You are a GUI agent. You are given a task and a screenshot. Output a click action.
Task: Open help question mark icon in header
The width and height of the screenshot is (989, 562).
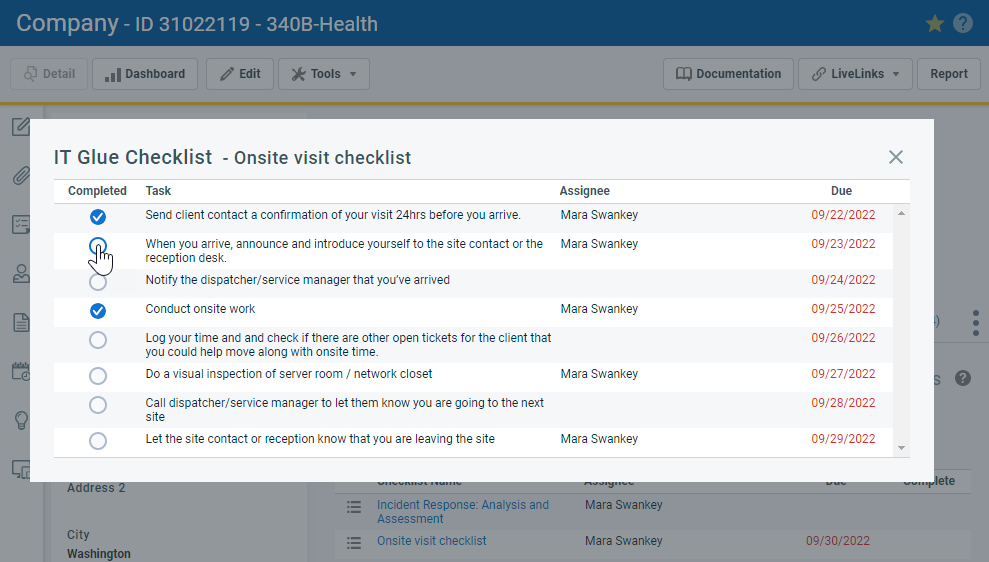click(x=963, y=23)
